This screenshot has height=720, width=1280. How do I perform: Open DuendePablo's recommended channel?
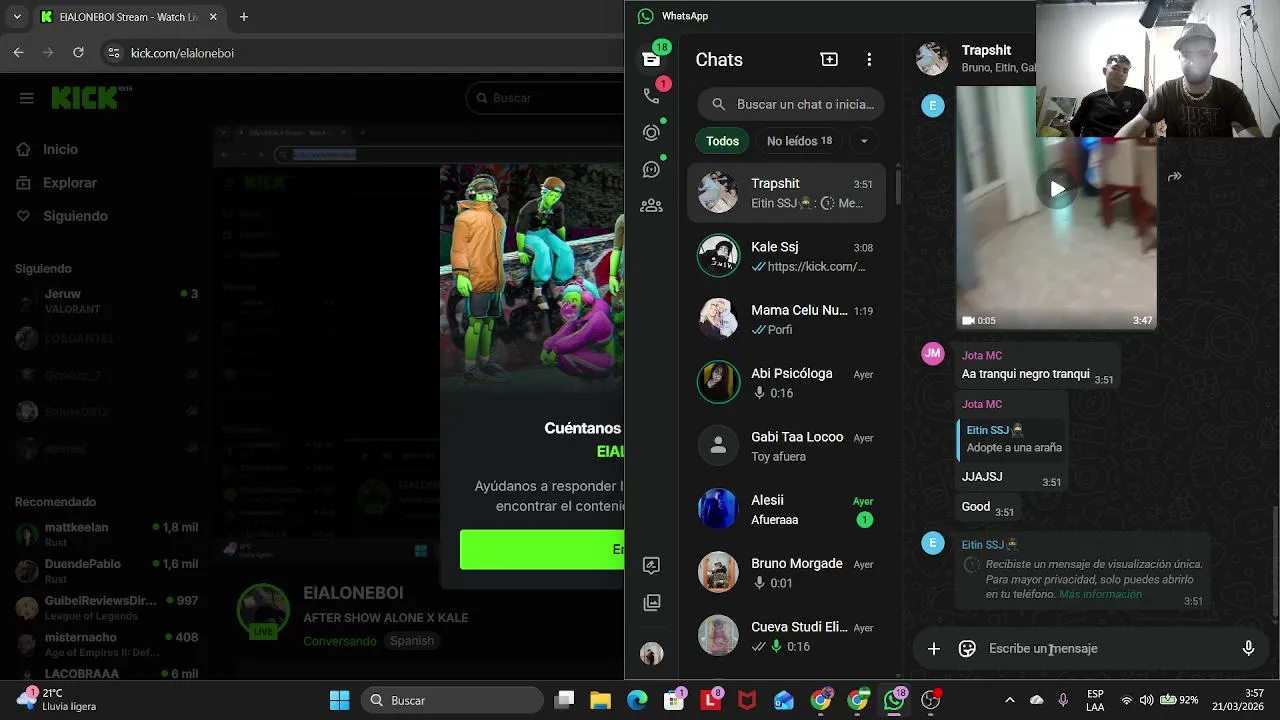click(106, 571)
